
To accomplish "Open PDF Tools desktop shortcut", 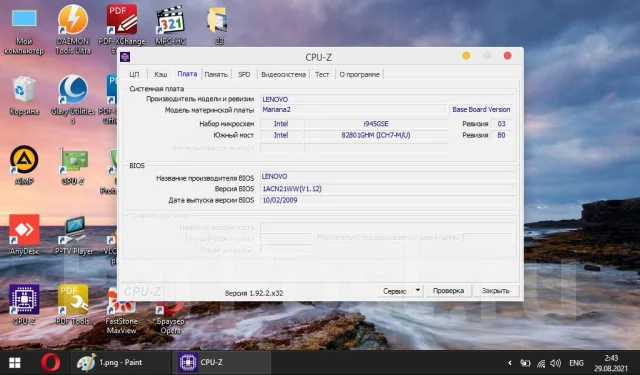I will pos(73,305).
